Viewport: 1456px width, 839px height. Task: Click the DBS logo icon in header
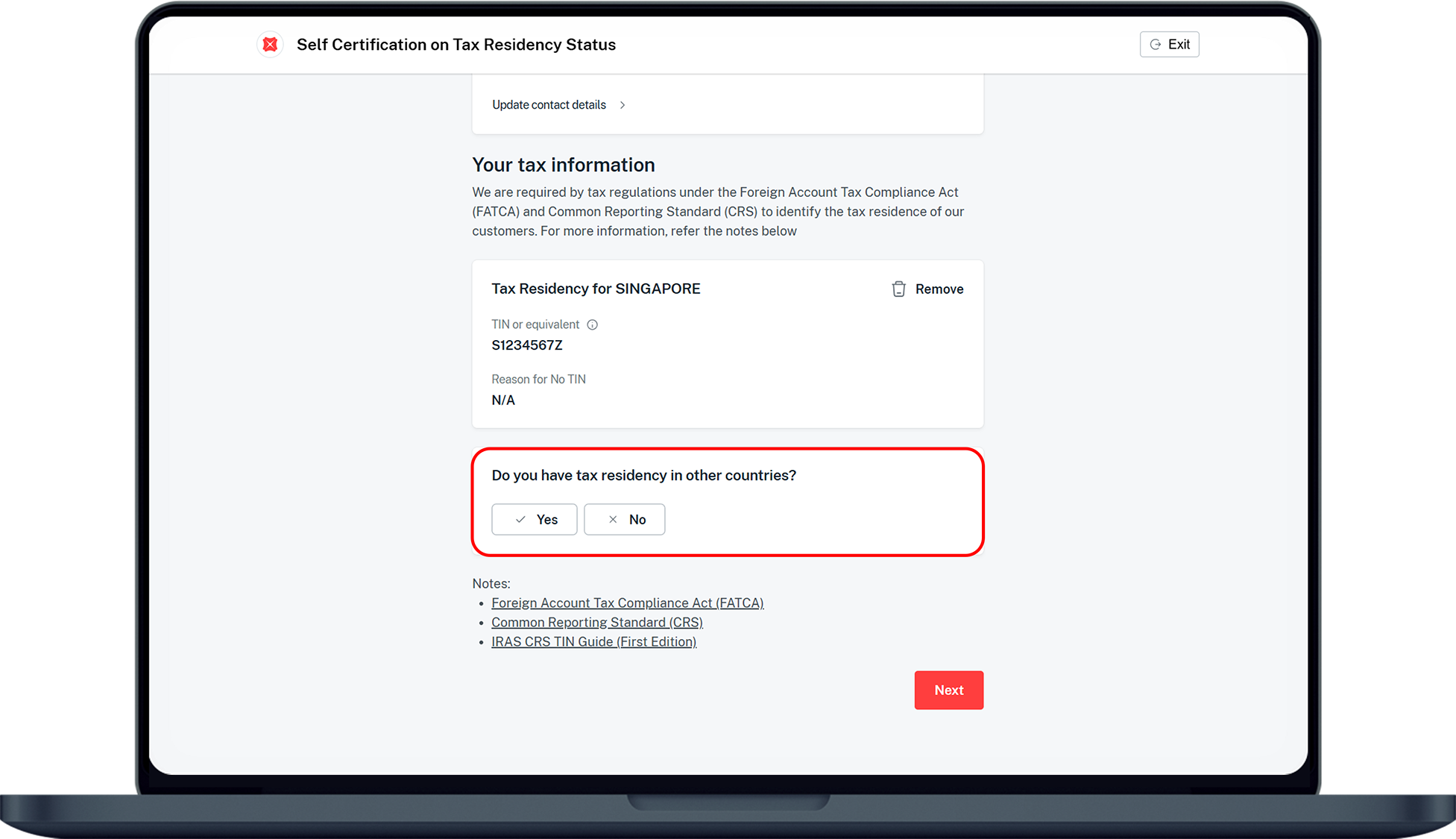click(270, 45)
